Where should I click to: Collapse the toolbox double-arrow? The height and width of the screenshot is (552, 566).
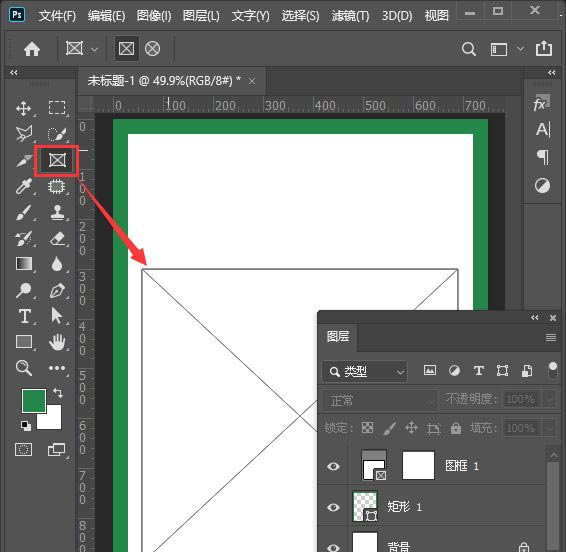point(14,73)
